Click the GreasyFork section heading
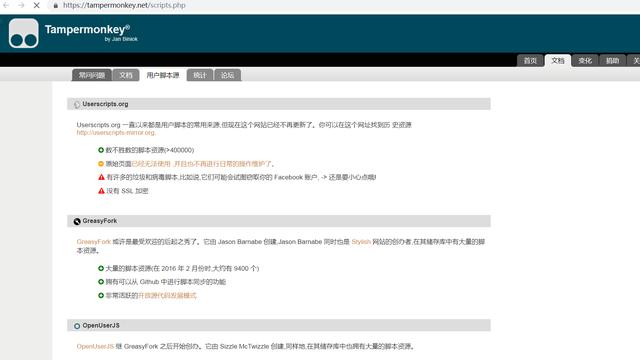Image resolution: width=640 pixels, height=360 pixels. pyautogui.click(x=100, y=221)
